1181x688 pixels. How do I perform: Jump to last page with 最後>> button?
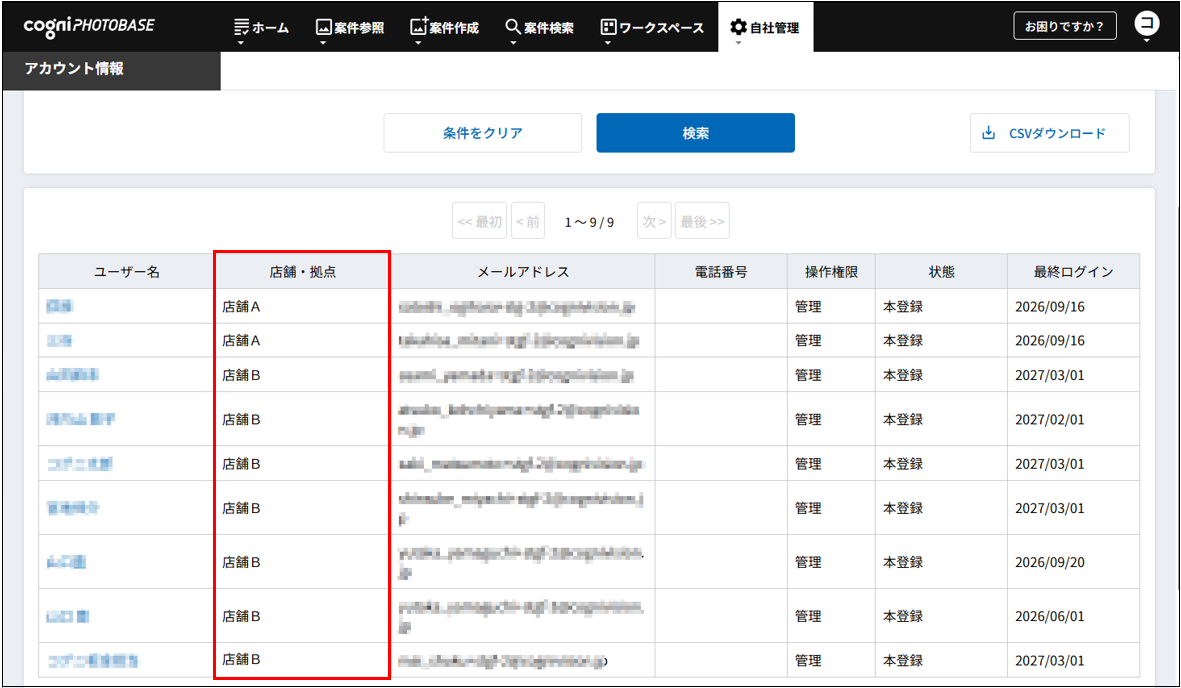tap(702, 222)
